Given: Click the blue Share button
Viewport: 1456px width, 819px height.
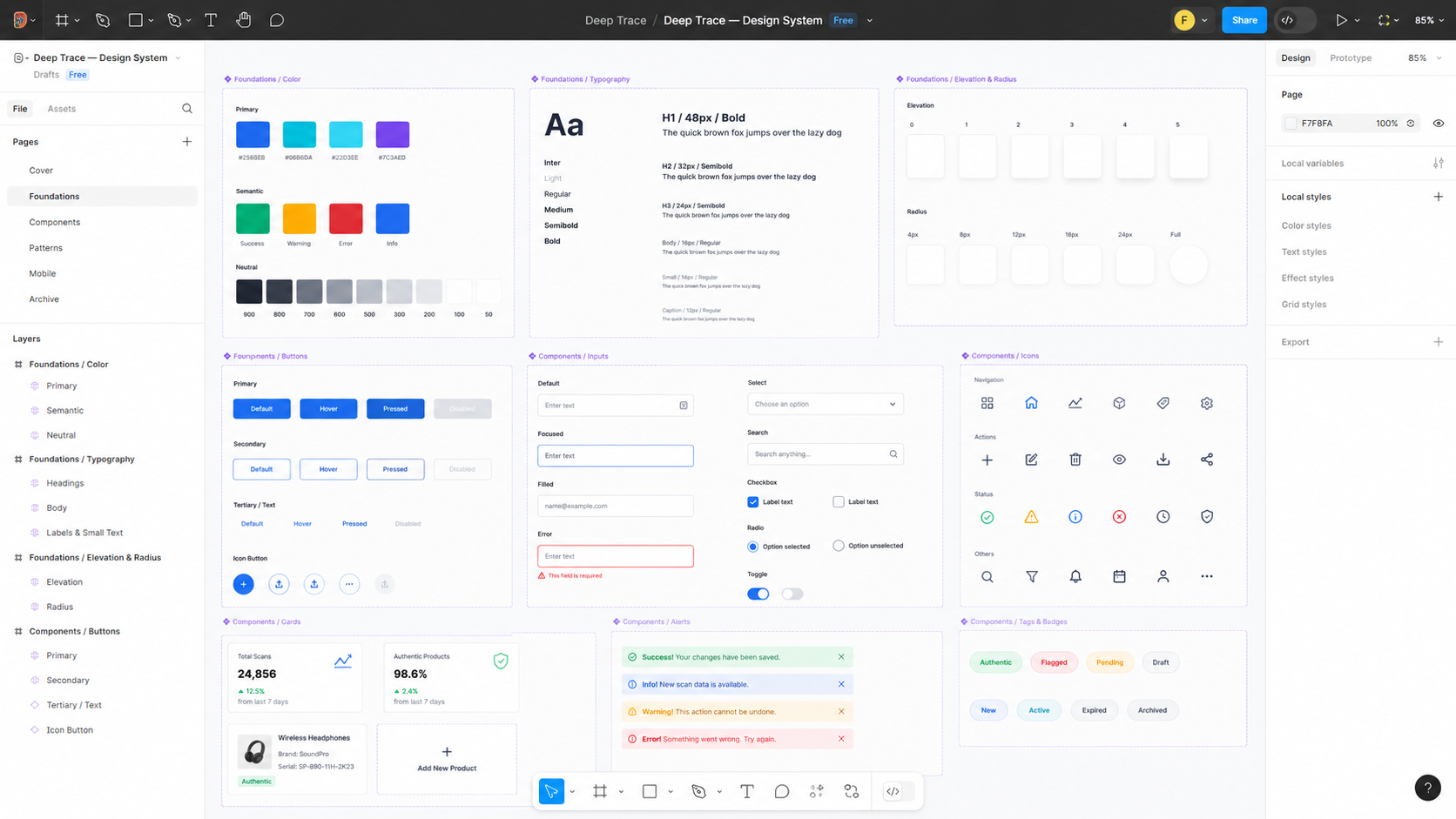Looking at the screenshot, I should coord(1244,20).
